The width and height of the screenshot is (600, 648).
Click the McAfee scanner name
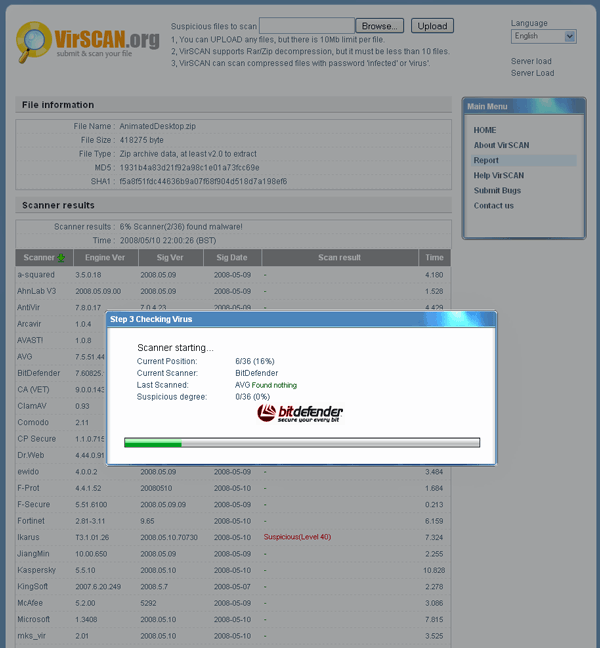click(x=30, y=603)
